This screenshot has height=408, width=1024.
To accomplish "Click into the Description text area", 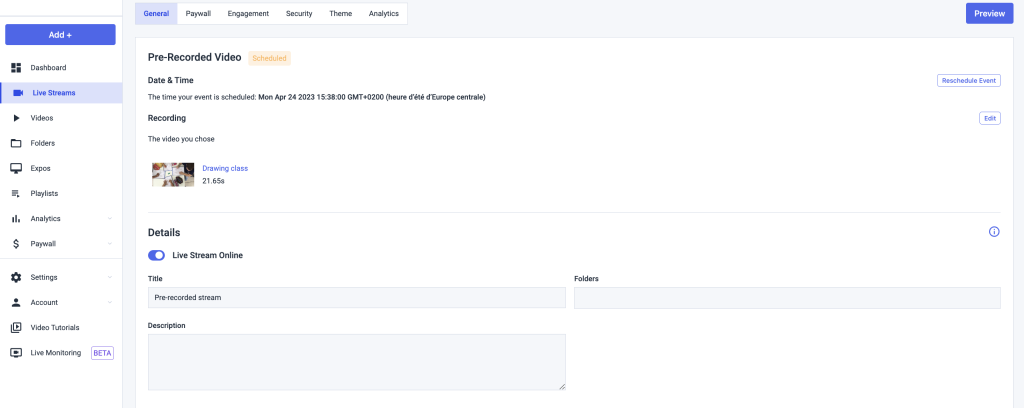I will tap(357, 362).
